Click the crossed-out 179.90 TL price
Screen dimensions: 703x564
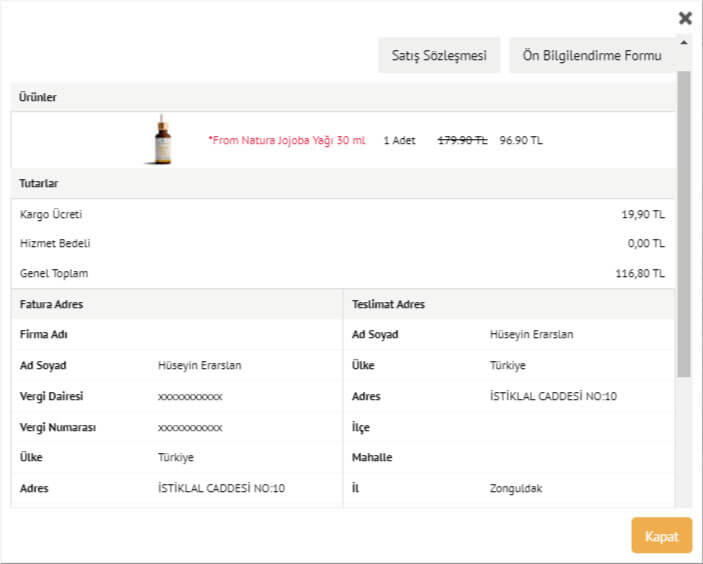pyautogui.click(x=462, y=141)
